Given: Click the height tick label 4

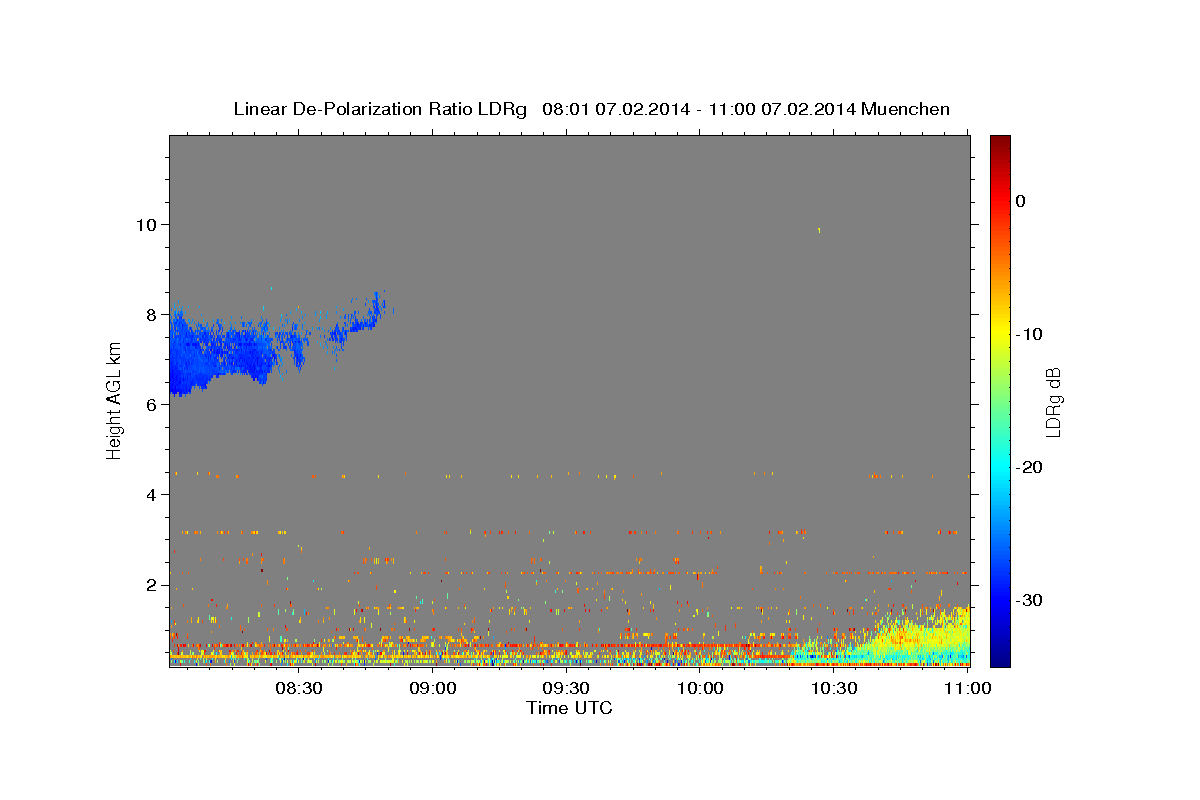Looking at the screenshot, I should (x=152, y=494).
